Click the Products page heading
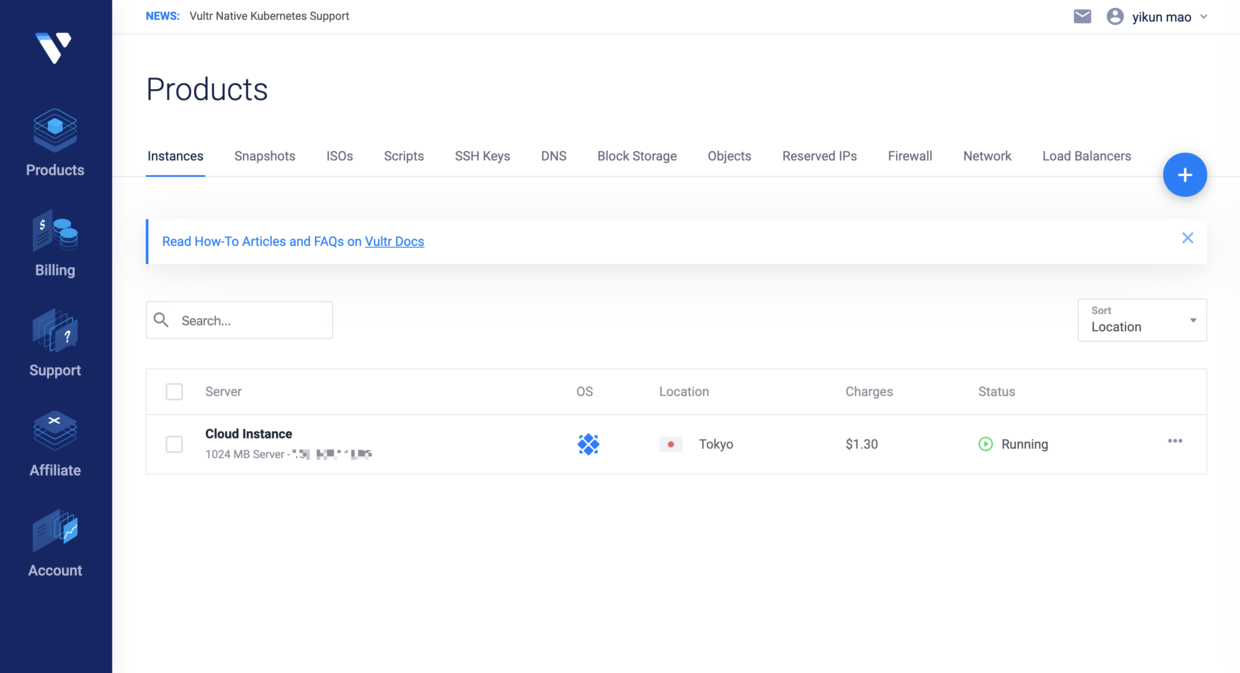This screenshot has width=1240, height=673. (x=207, y=89)
